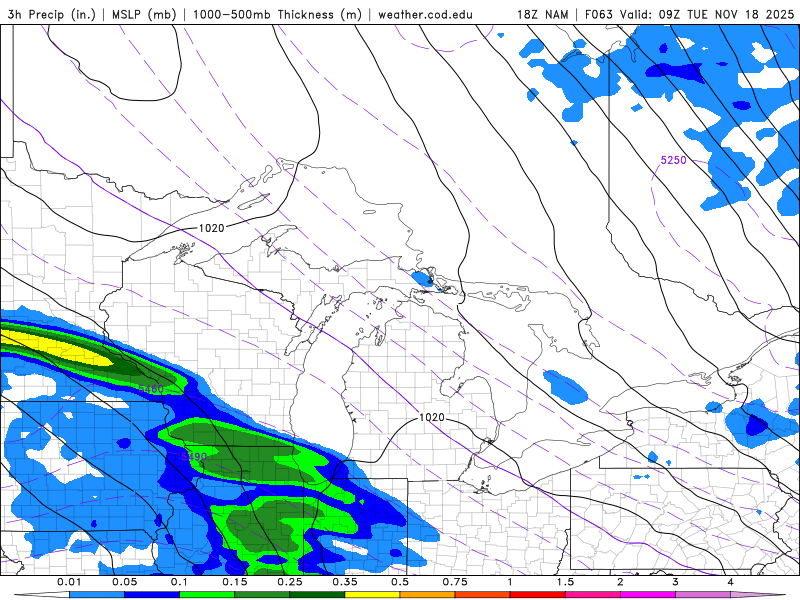Click the '1000-500mb Thickness (m)' header label
Viewport: 800px width, 600px height.
[x=278, y=14]
